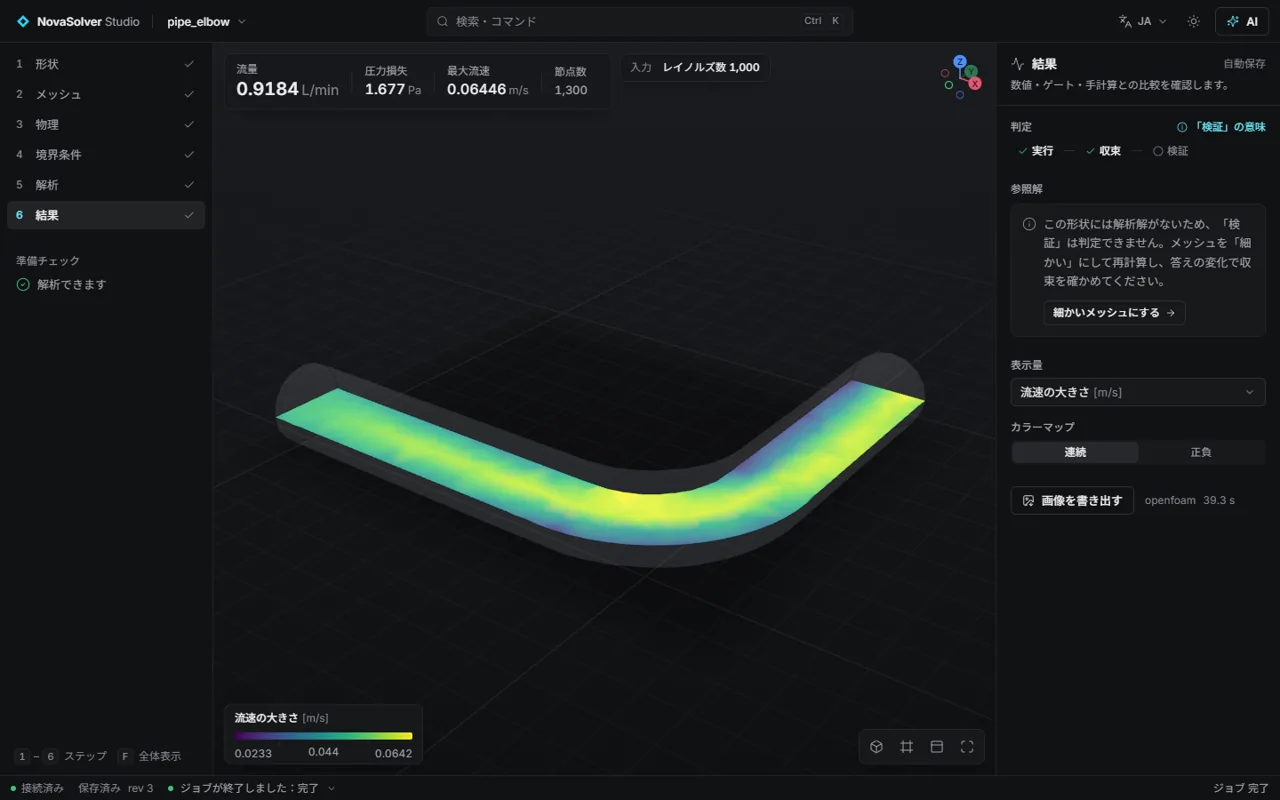This screenshot has height=800, width=1280.
Task: Open the pipe_elbow project dropdown
Action: pyautogui.click(x=206, y=21)
